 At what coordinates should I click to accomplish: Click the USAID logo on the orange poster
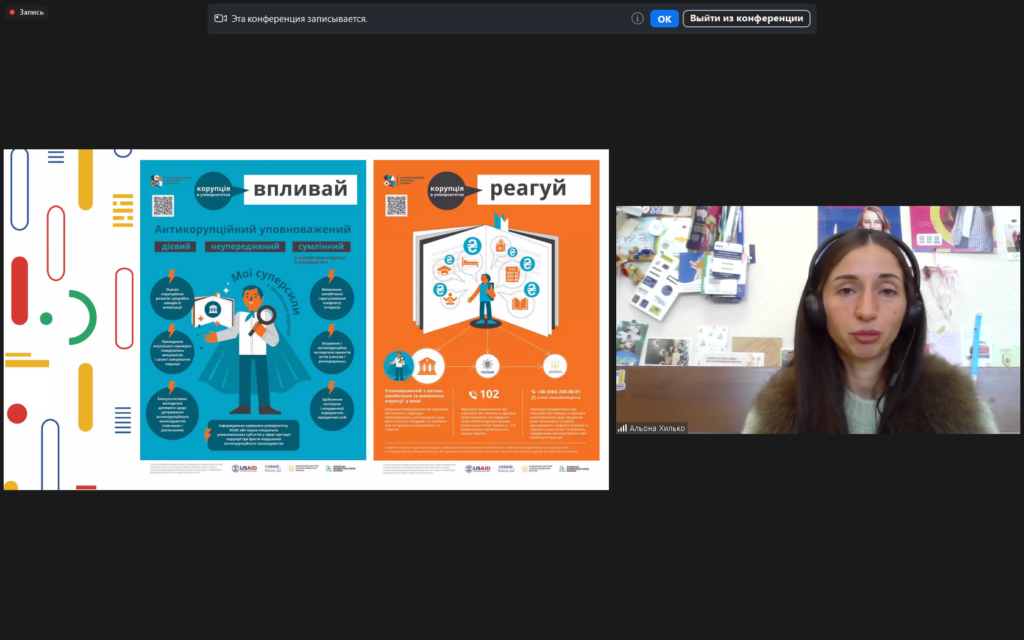pos(477,468)
